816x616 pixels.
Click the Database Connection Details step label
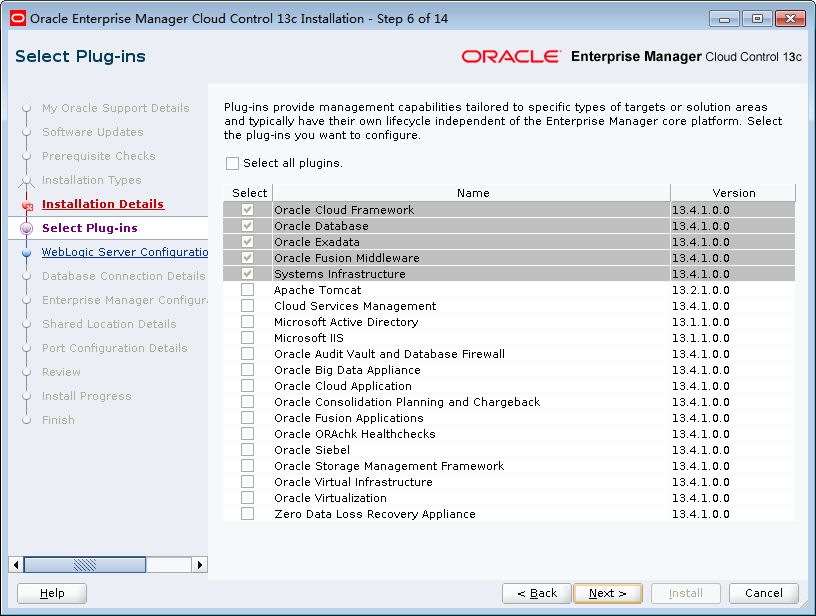(x=124, y=276)
